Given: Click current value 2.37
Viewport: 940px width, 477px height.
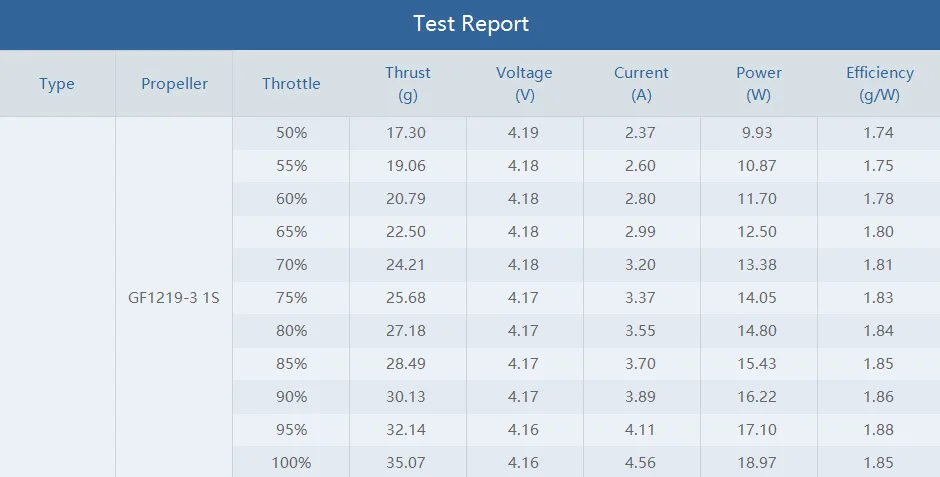Looking at the screenshot, I should click(640, 133).
